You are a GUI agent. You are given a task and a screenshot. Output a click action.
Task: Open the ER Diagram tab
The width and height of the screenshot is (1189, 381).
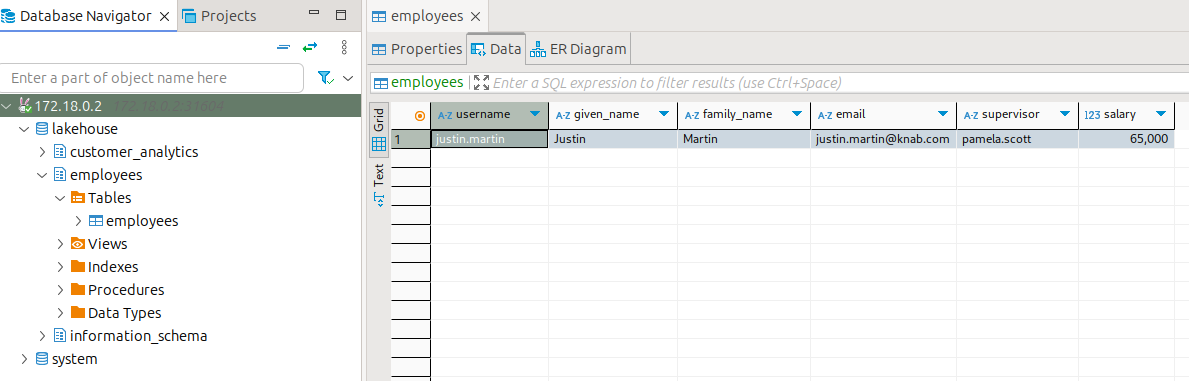point(579,49)
